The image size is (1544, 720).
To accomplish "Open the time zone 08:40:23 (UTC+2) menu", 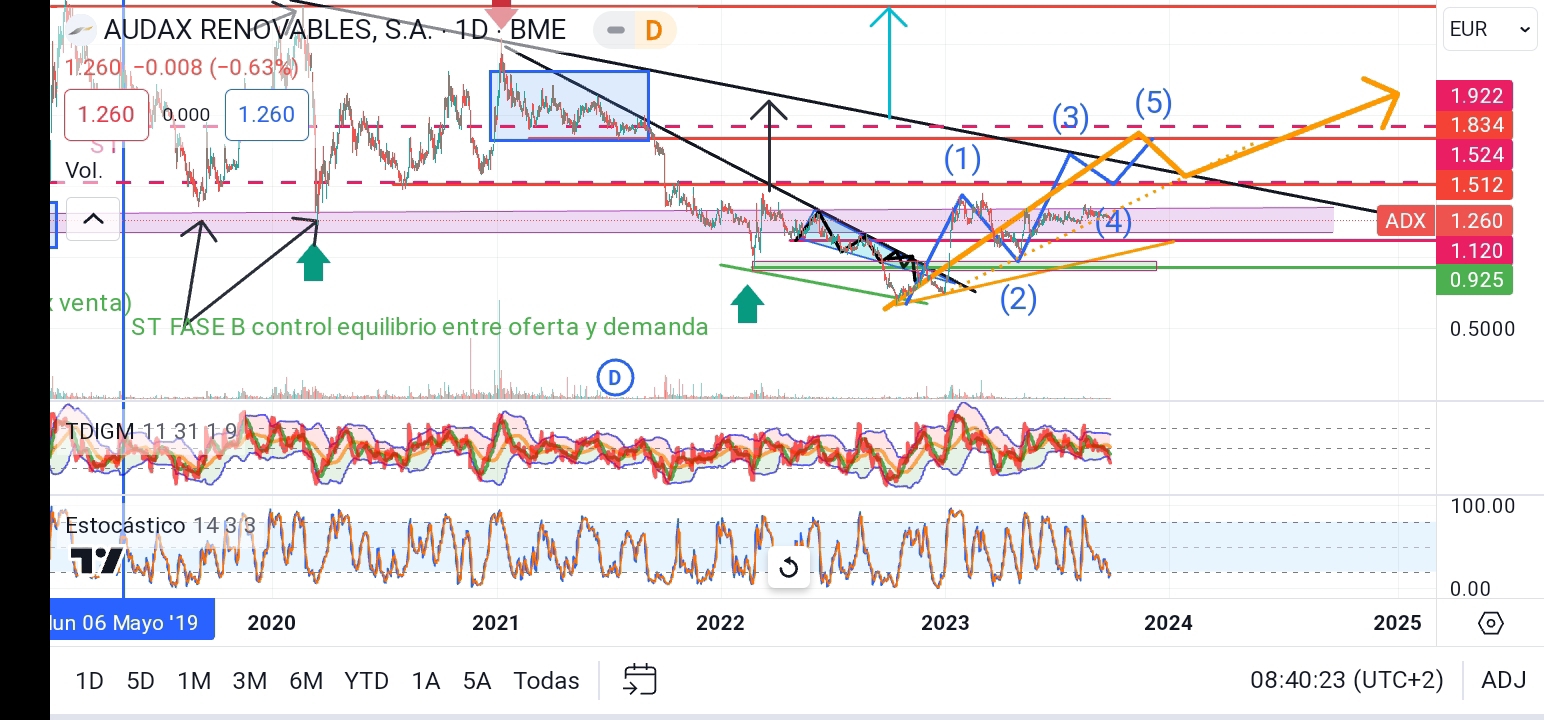I will pos(1347,681).
